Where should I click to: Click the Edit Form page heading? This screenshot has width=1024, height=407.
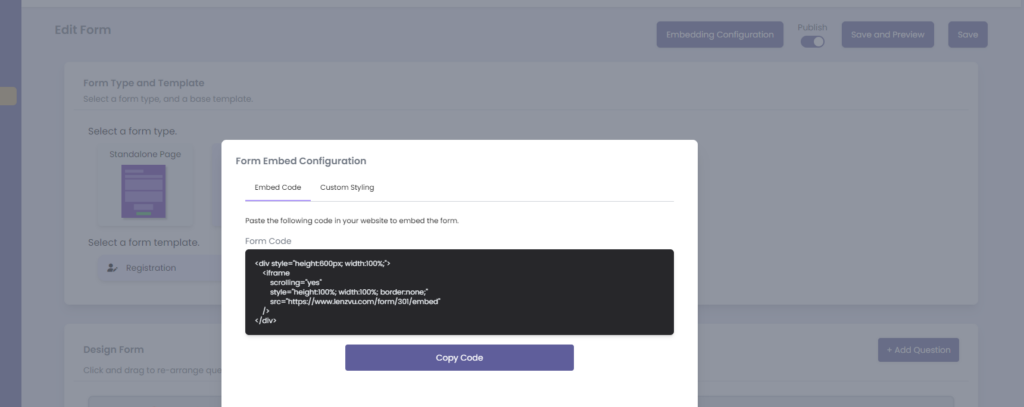coord(83,30)
